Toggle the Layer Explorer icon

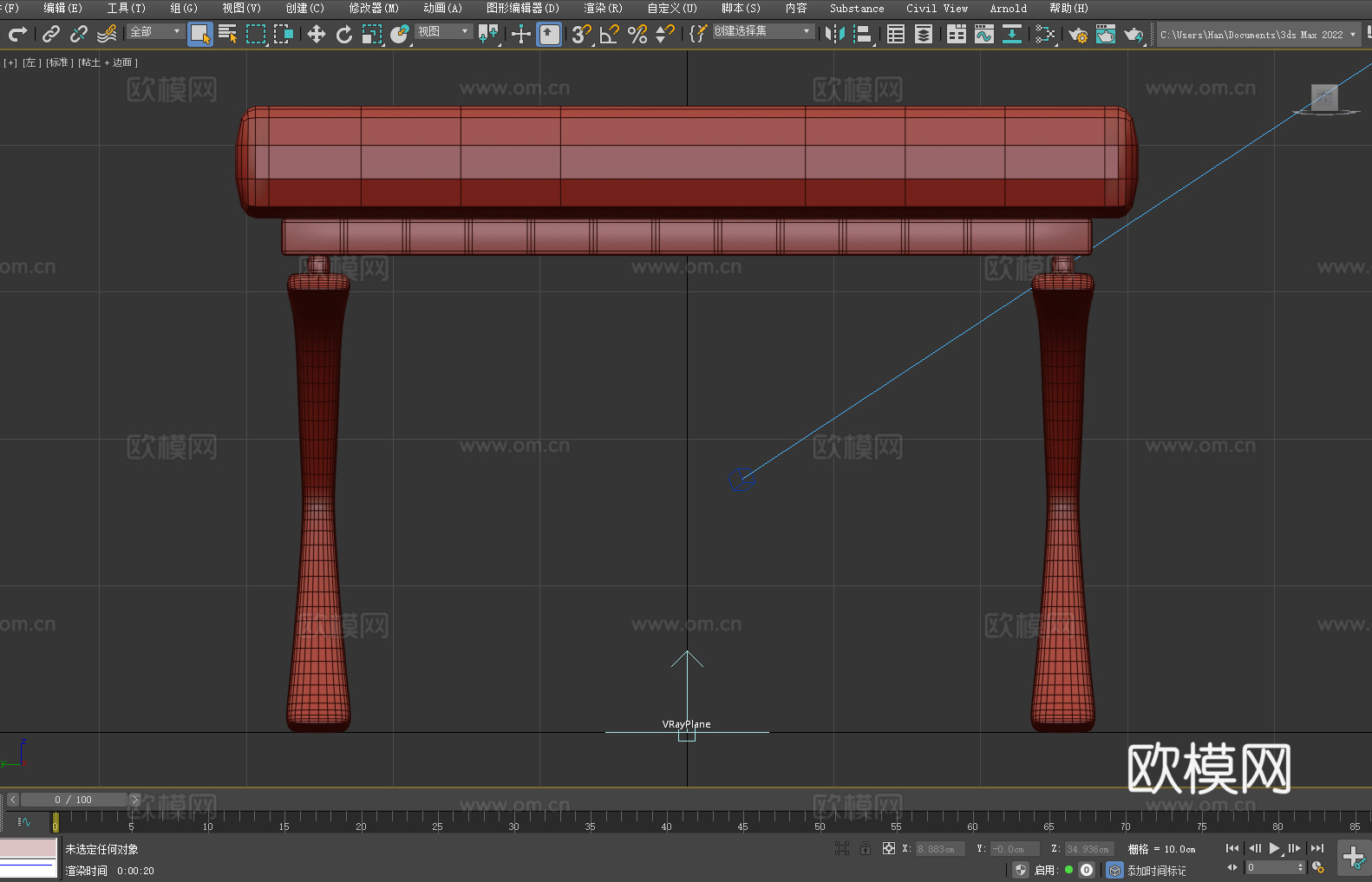(x=924, y=34)
